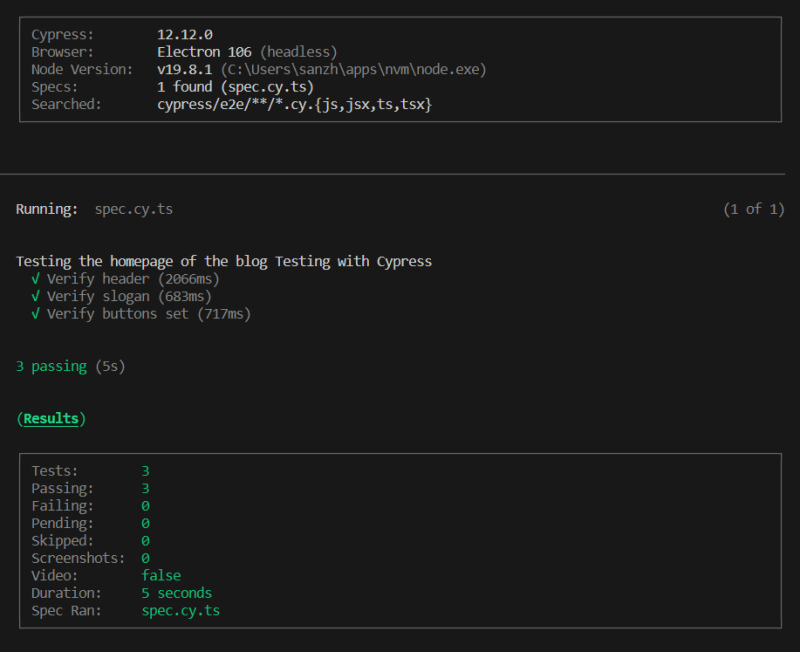
Task: Click the Duration 5 seconds value
Action: coord(177,593)
